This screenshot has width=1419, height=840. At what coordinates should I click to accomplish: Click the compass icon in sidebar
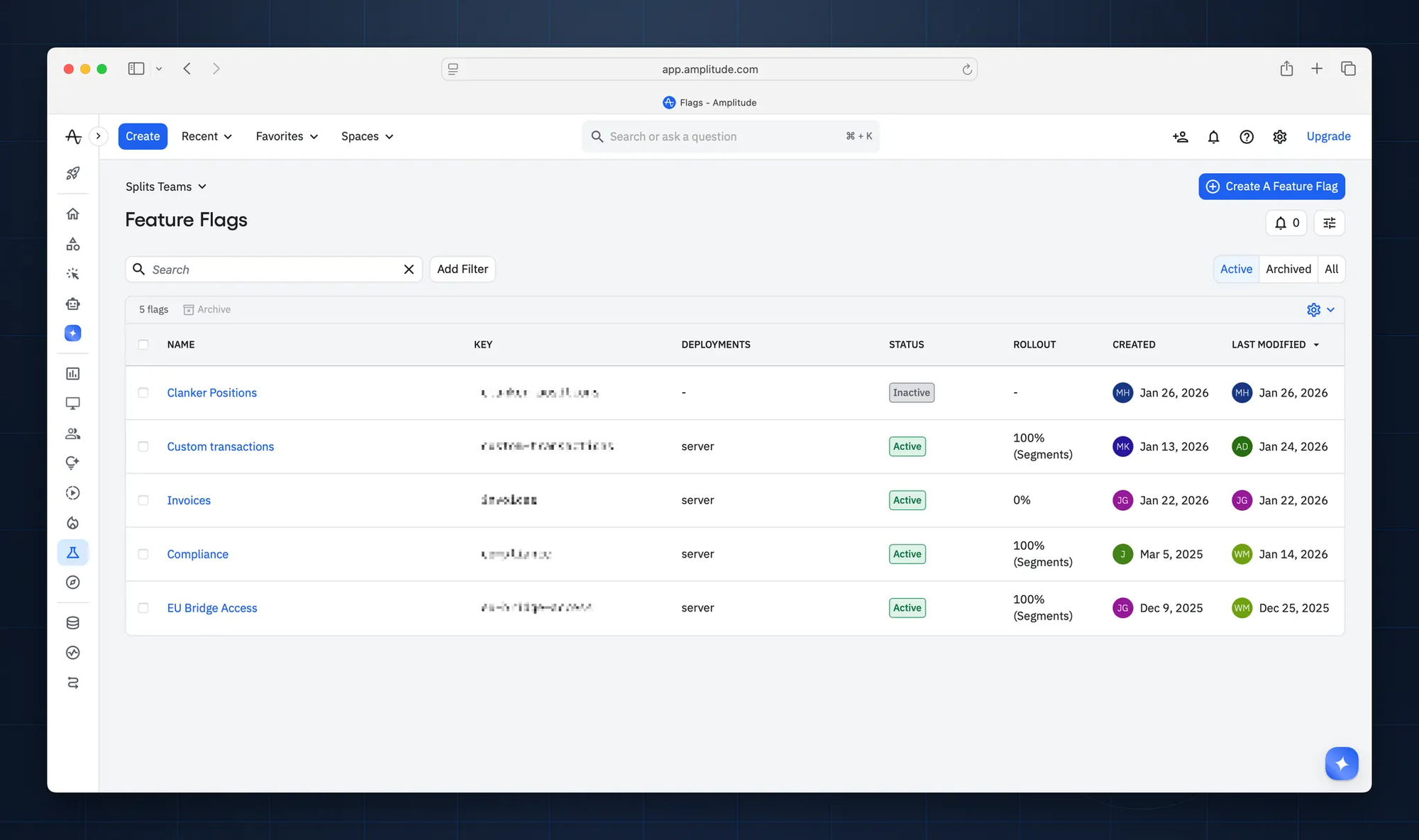click(x=72, y=582)
